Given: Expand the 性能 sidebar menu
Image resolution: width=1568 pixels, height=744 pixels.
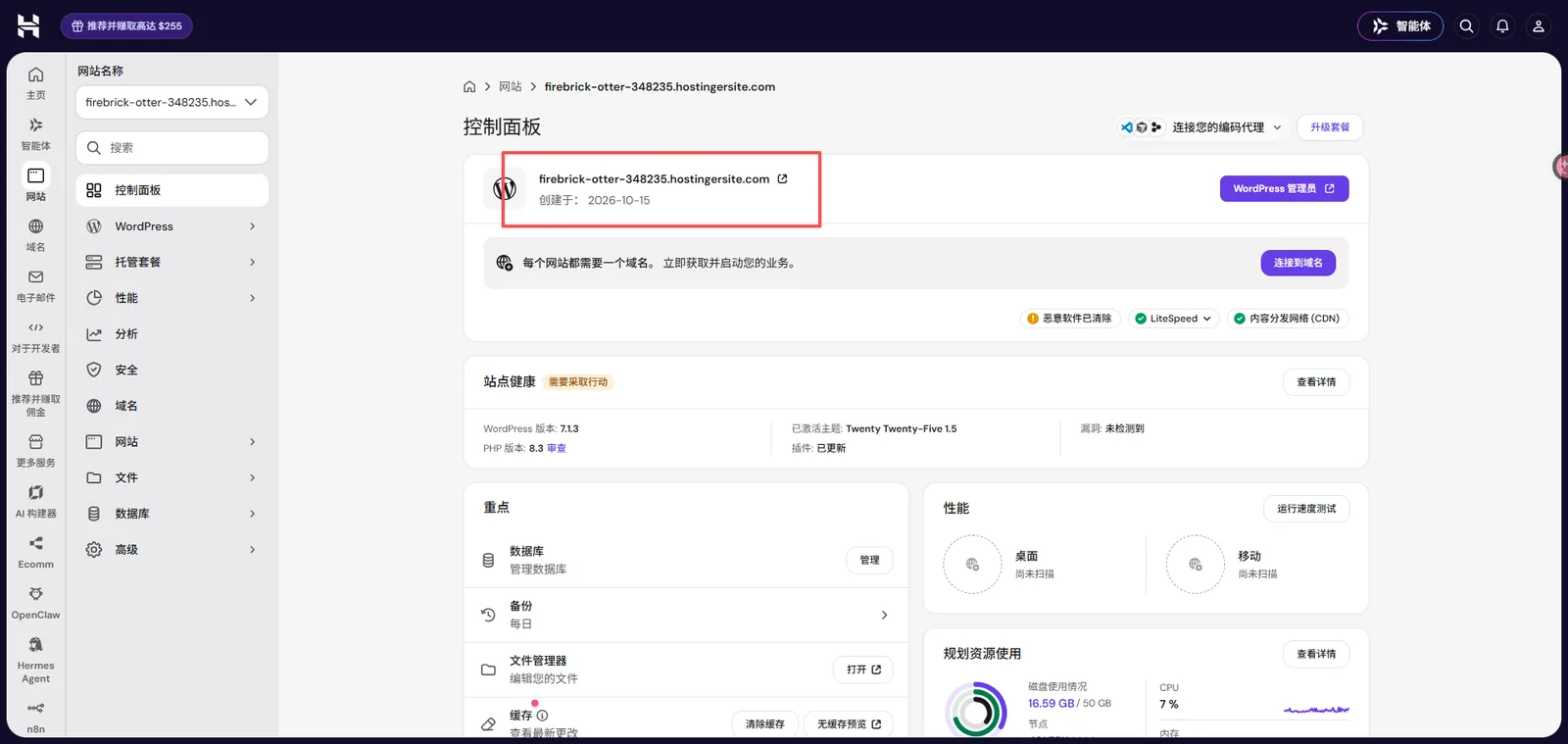Looking at the screenshot, I should [x=171, y=298].
